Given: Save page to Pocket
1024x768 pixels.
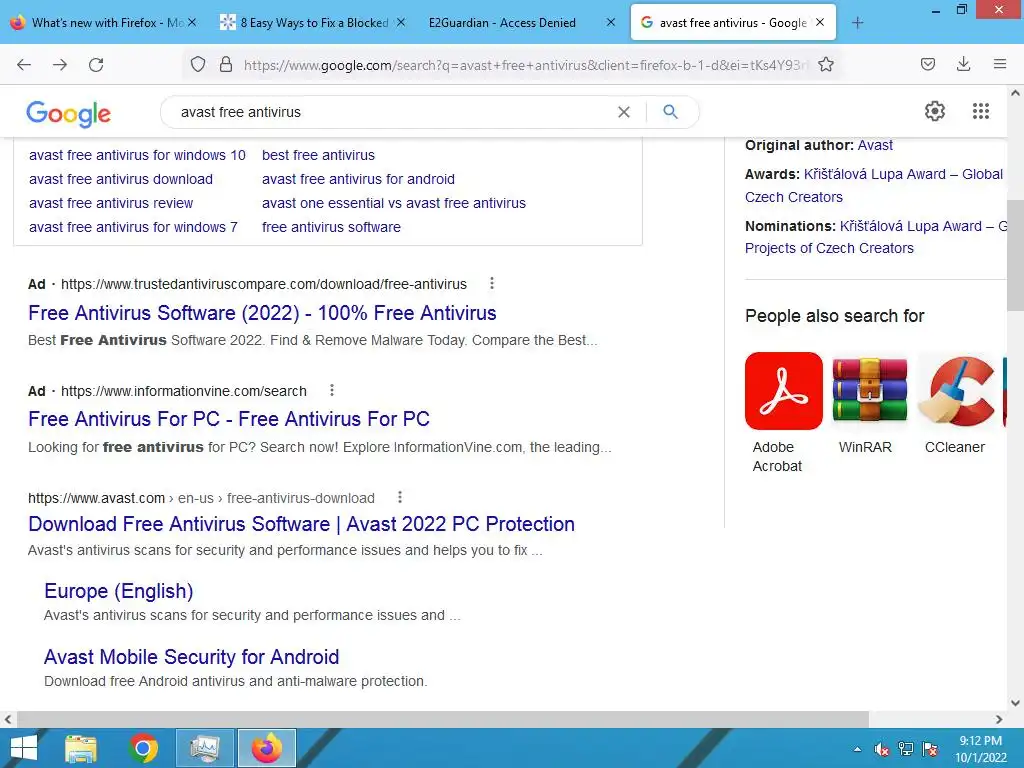Looking at the screenshot, I should pyautogui.click(x=928, y=64).
